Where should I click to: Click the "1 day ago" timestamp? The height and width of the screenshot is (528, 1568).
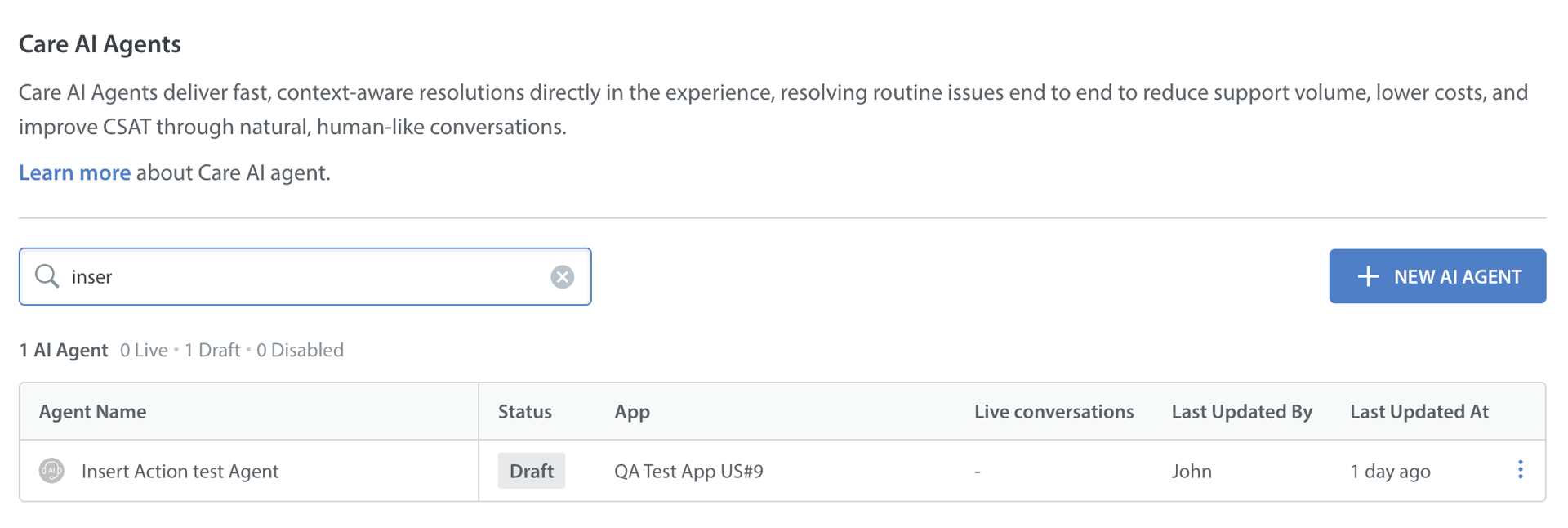(x=1390, y=472)
